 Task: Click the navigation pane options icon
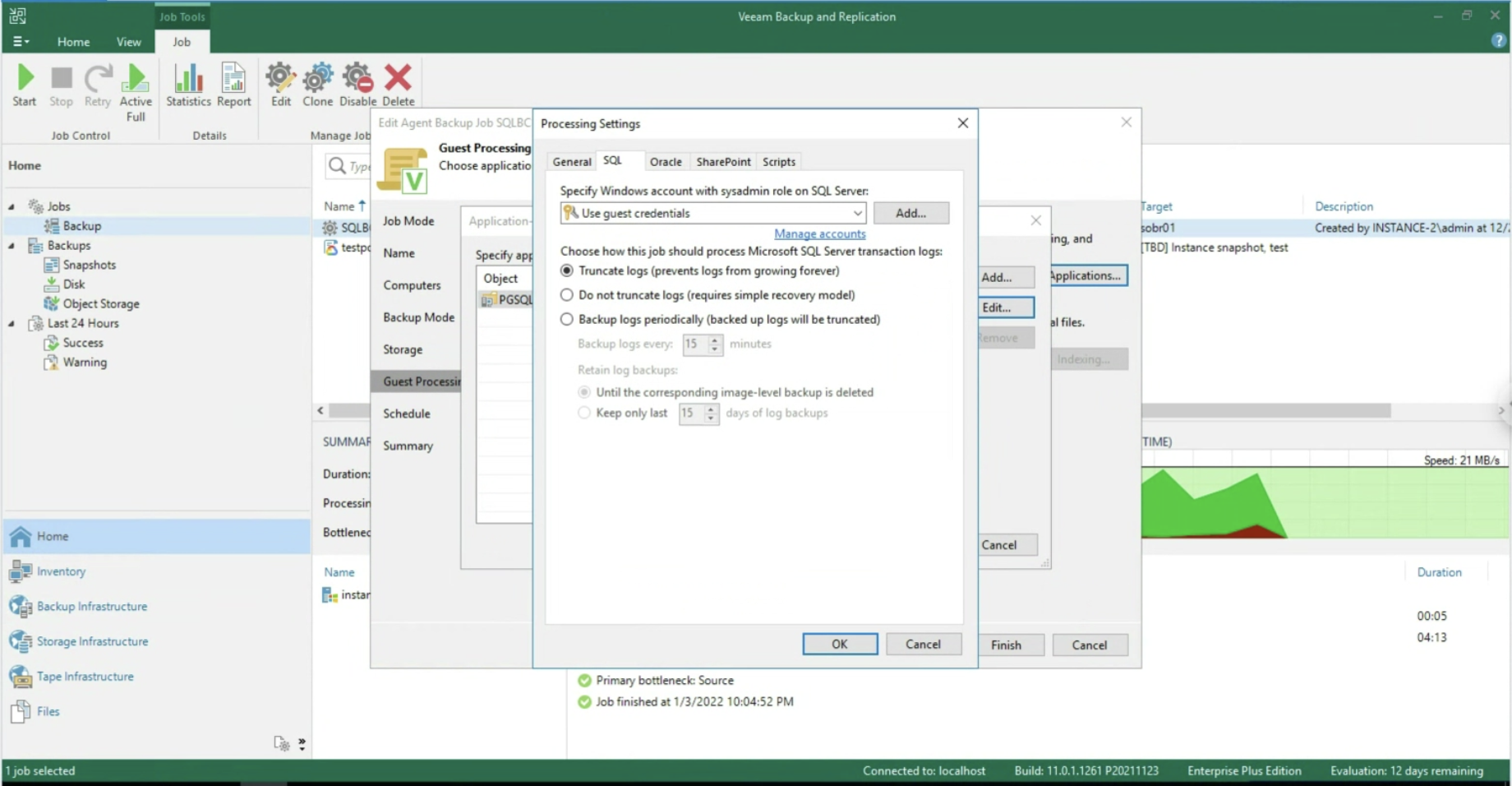point(282,743)
